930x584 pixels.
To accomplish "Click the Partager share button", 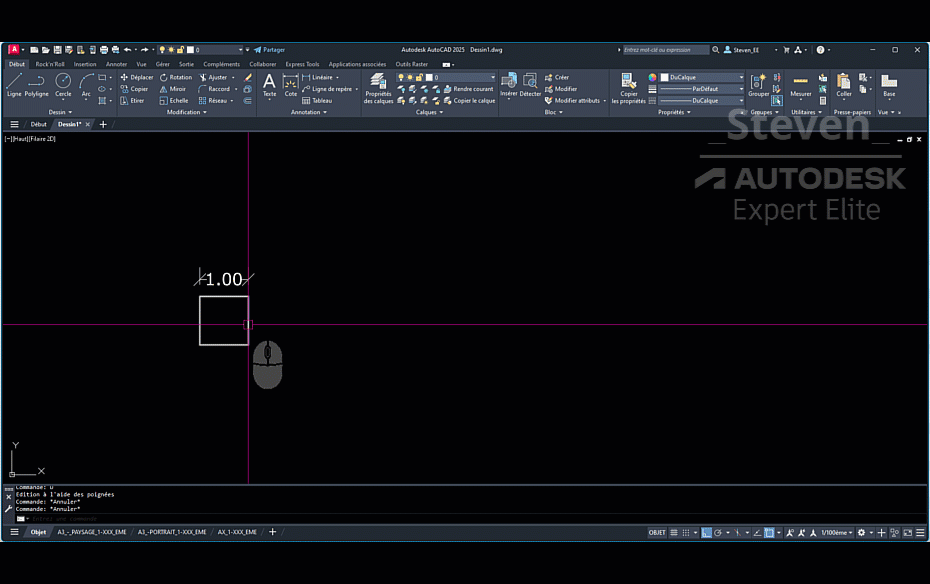I will tap(270, 50).
